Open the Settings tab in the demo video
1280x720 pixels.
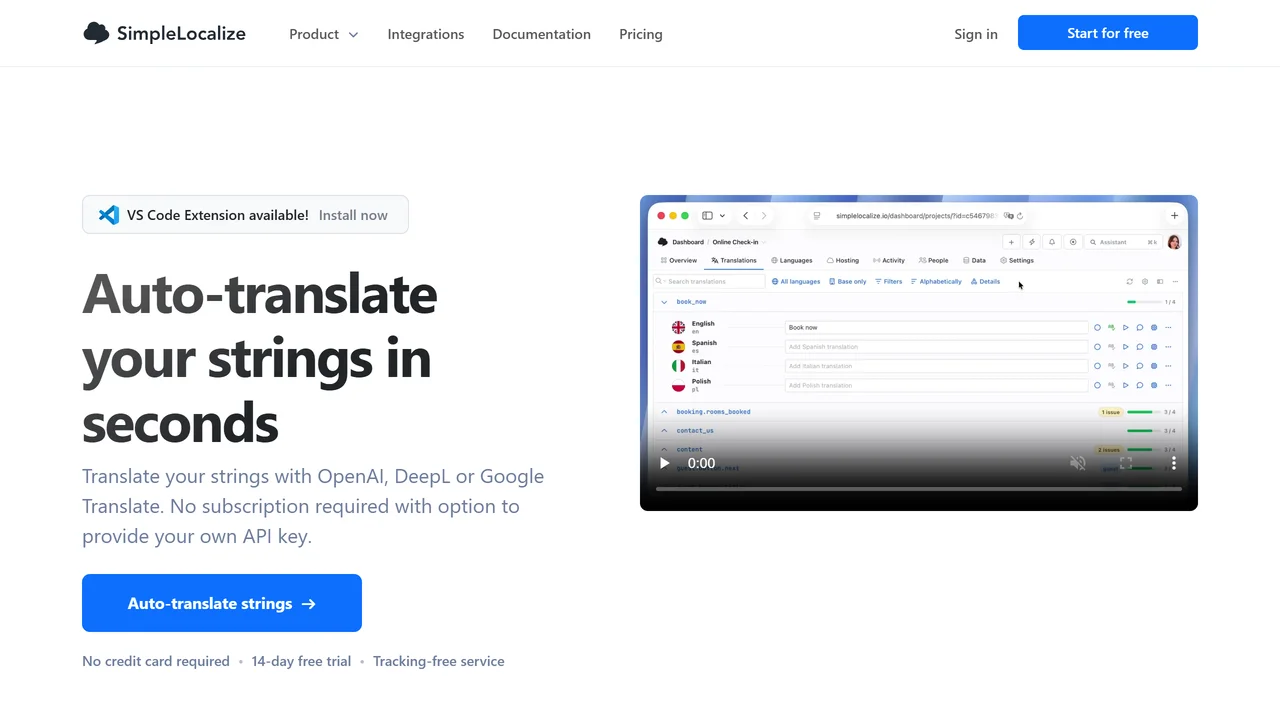point(1017,260)
